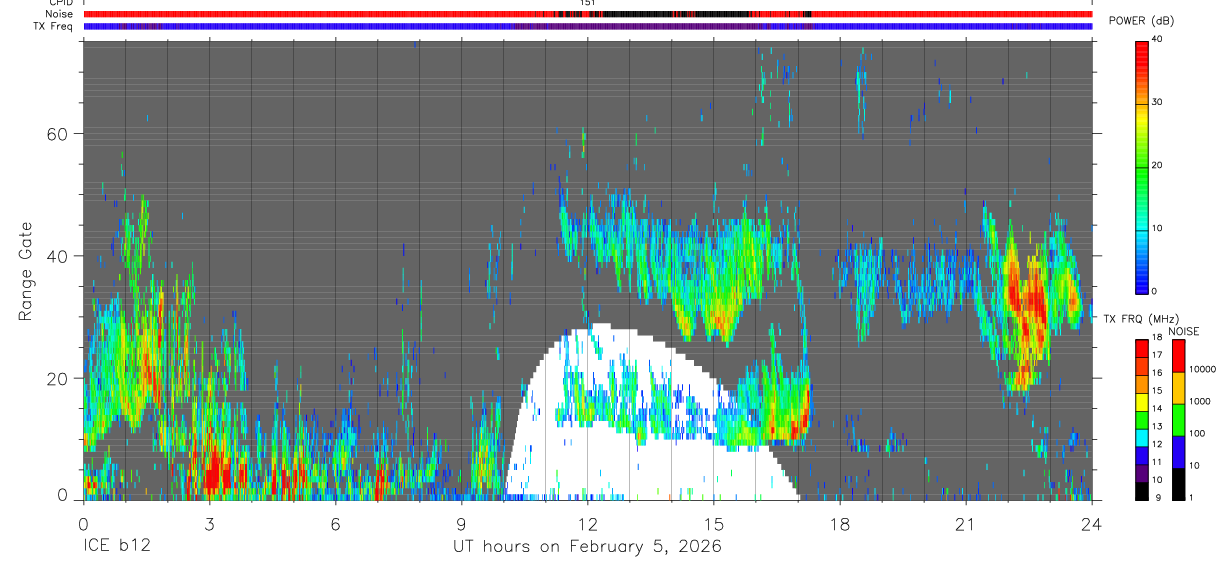Click the "ICE b12" radar beam label
The width and height of the screenshot is (1228, 567).
[115, 547]
